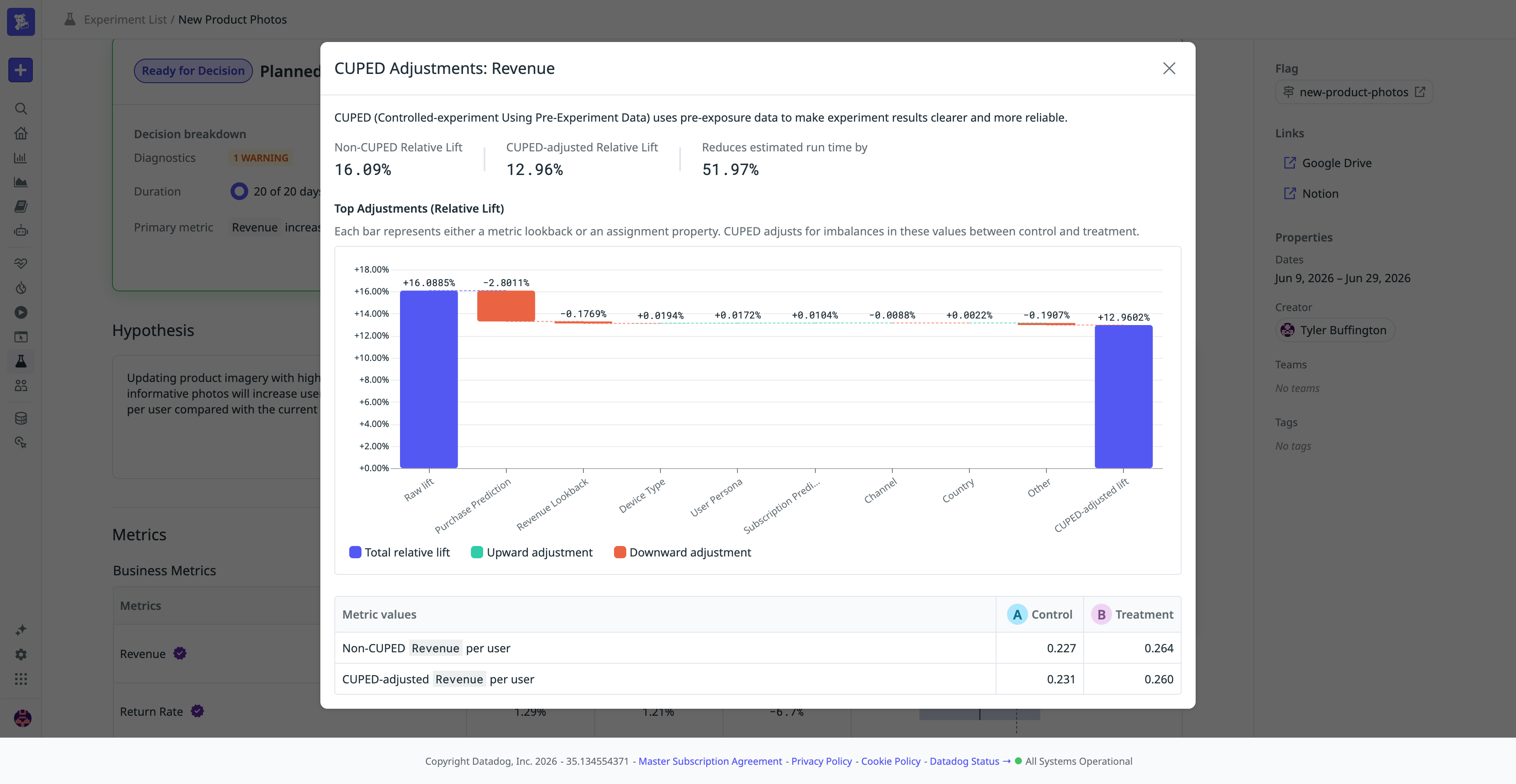Click the Experiment List breadcrumb
The height and width of the screenshot is (784, 1516).
click(125, 19)
